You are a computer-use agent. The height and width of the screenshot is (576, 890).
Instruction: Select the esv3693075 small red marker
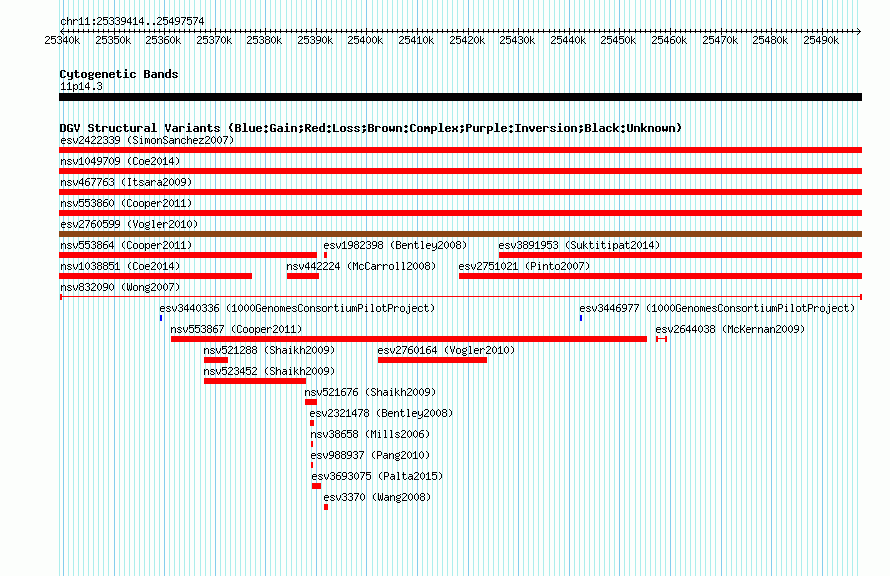[x=316, y=486]
